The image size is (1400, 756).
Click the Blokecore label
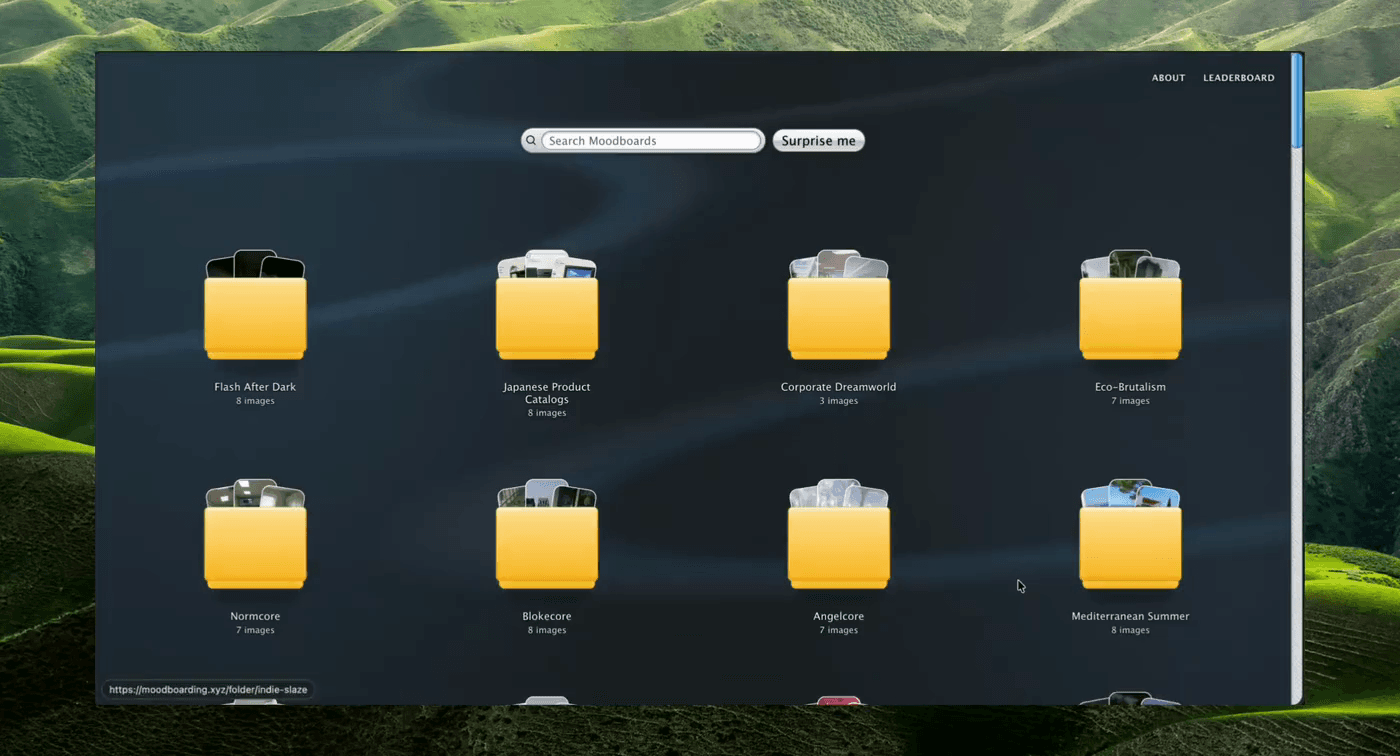pos(547,616)
